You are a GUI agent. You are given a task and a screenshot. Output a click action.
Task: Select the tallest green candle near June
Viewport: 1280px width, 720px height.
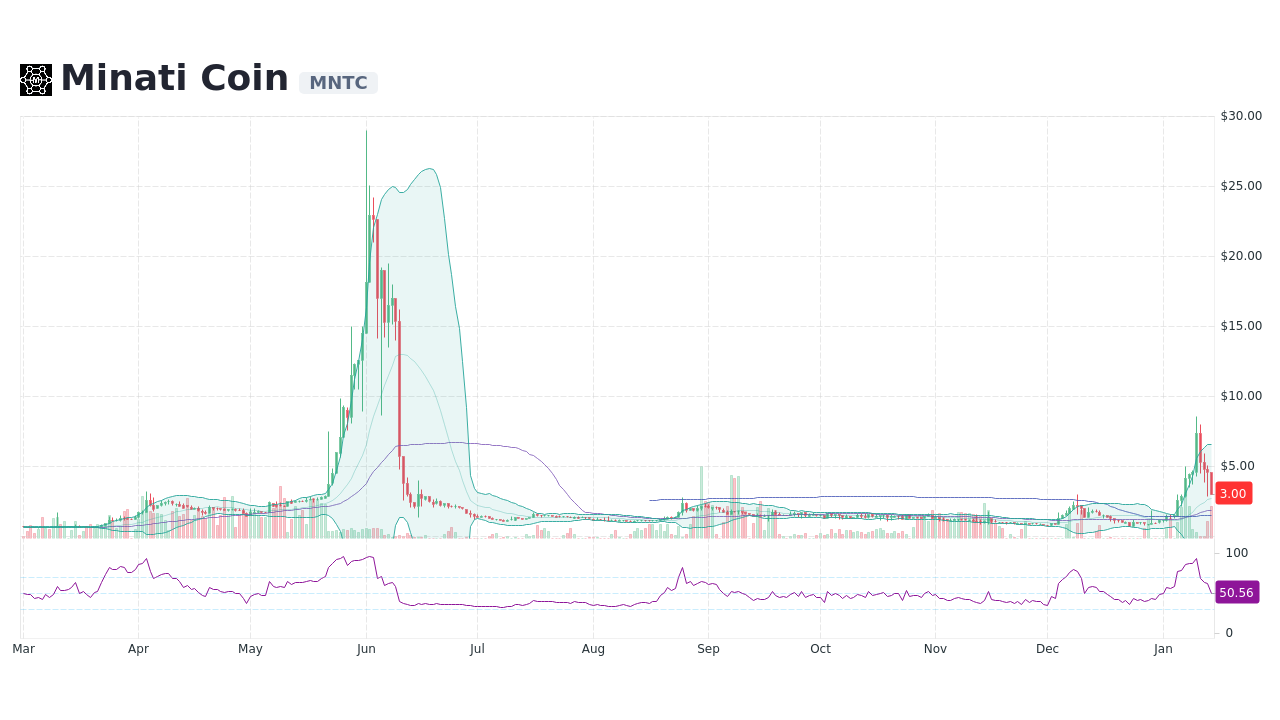(366, 200)
